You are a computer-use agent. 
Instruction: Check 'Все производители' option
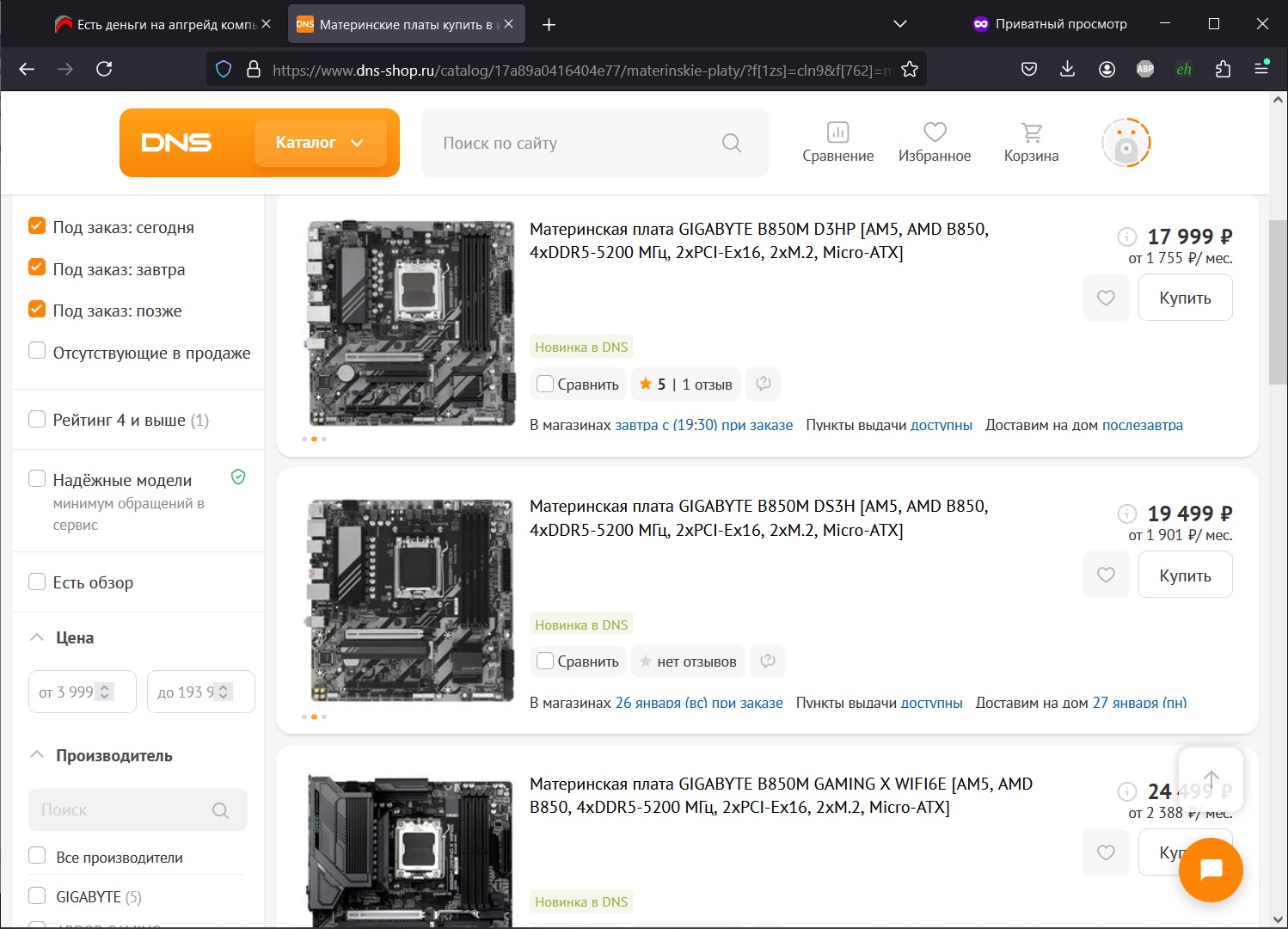37,856
